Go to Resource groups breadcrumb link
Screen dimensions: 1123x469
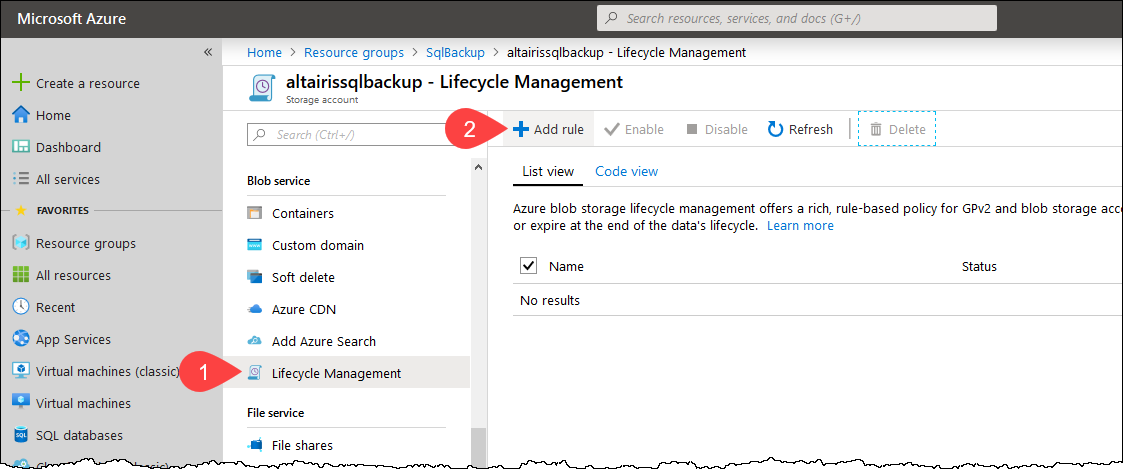tap(354, 52)
